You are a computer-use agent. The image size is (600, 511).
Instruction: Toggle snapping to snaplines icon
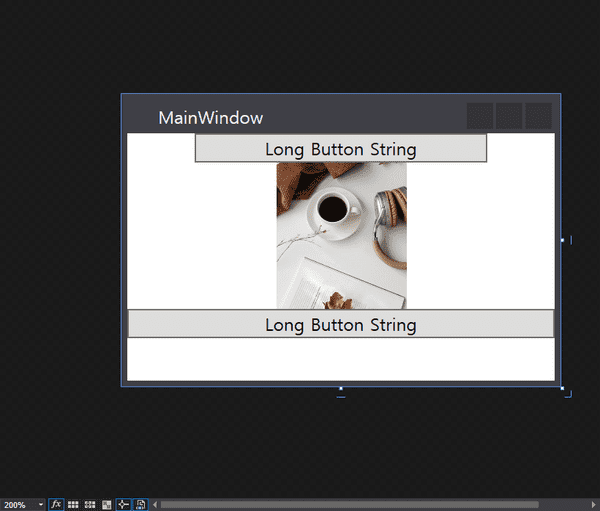[x=124, y=505]
